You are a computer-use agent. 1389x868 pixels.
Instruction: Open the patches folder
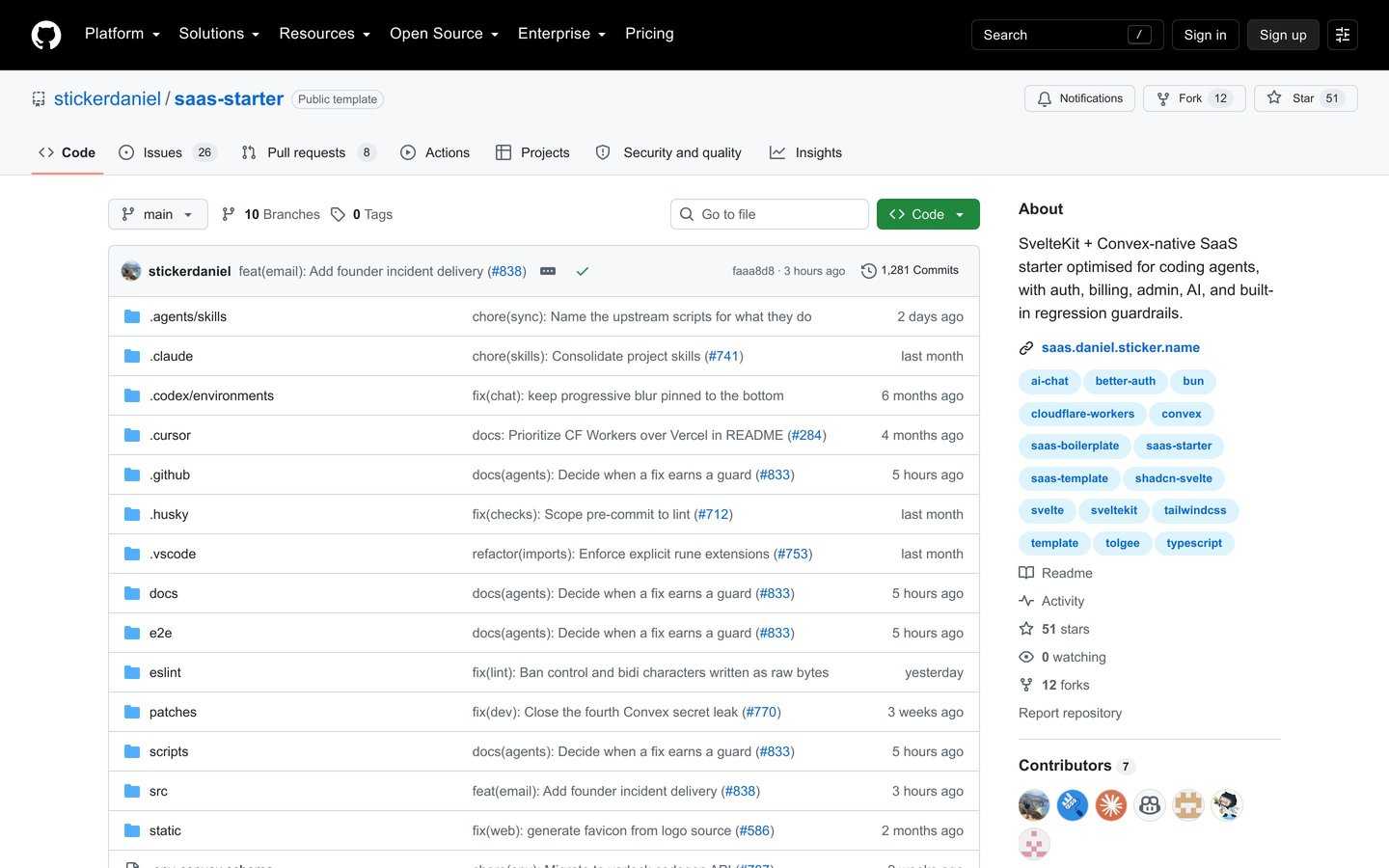pyautogui.click(x=173, y=712)
